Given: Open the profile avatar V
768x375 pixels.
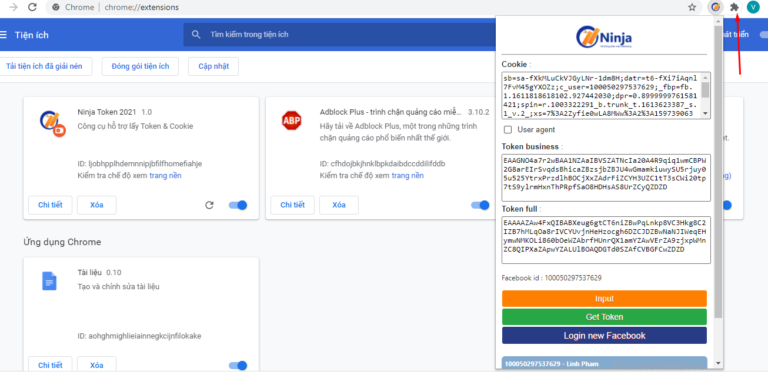Looking at the screenshot, I should [752, 7].
